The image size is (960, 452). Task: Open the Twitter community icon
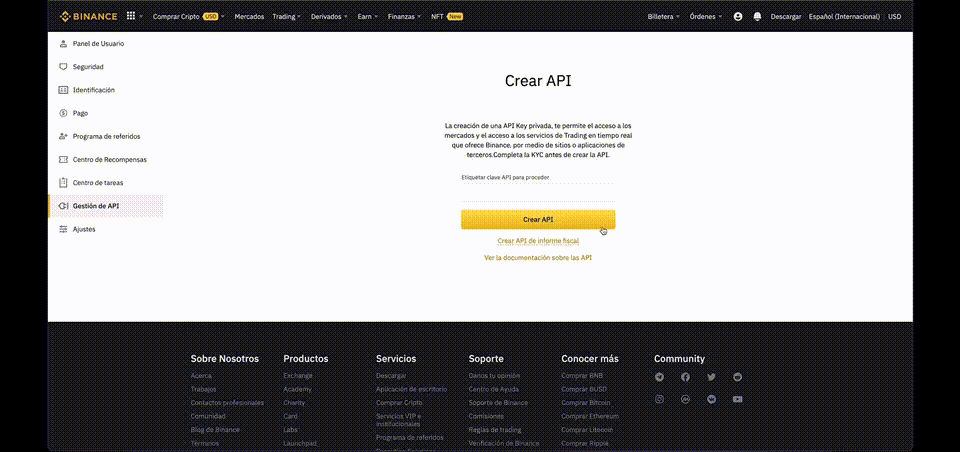click(x=711, y=377)
